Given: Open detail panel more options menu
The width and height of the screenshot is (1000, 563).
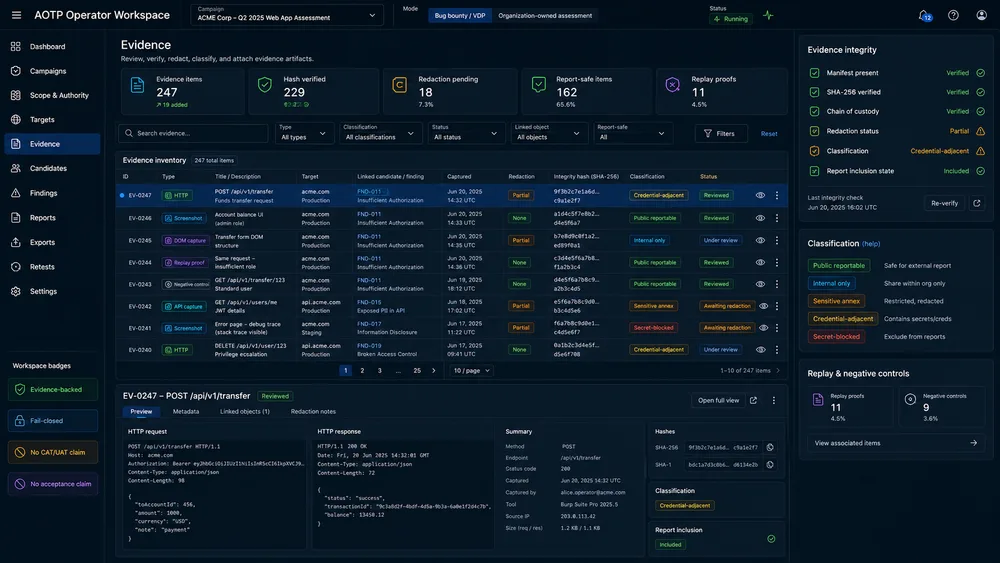Looking at the screenshot, I should click(774, 400).
